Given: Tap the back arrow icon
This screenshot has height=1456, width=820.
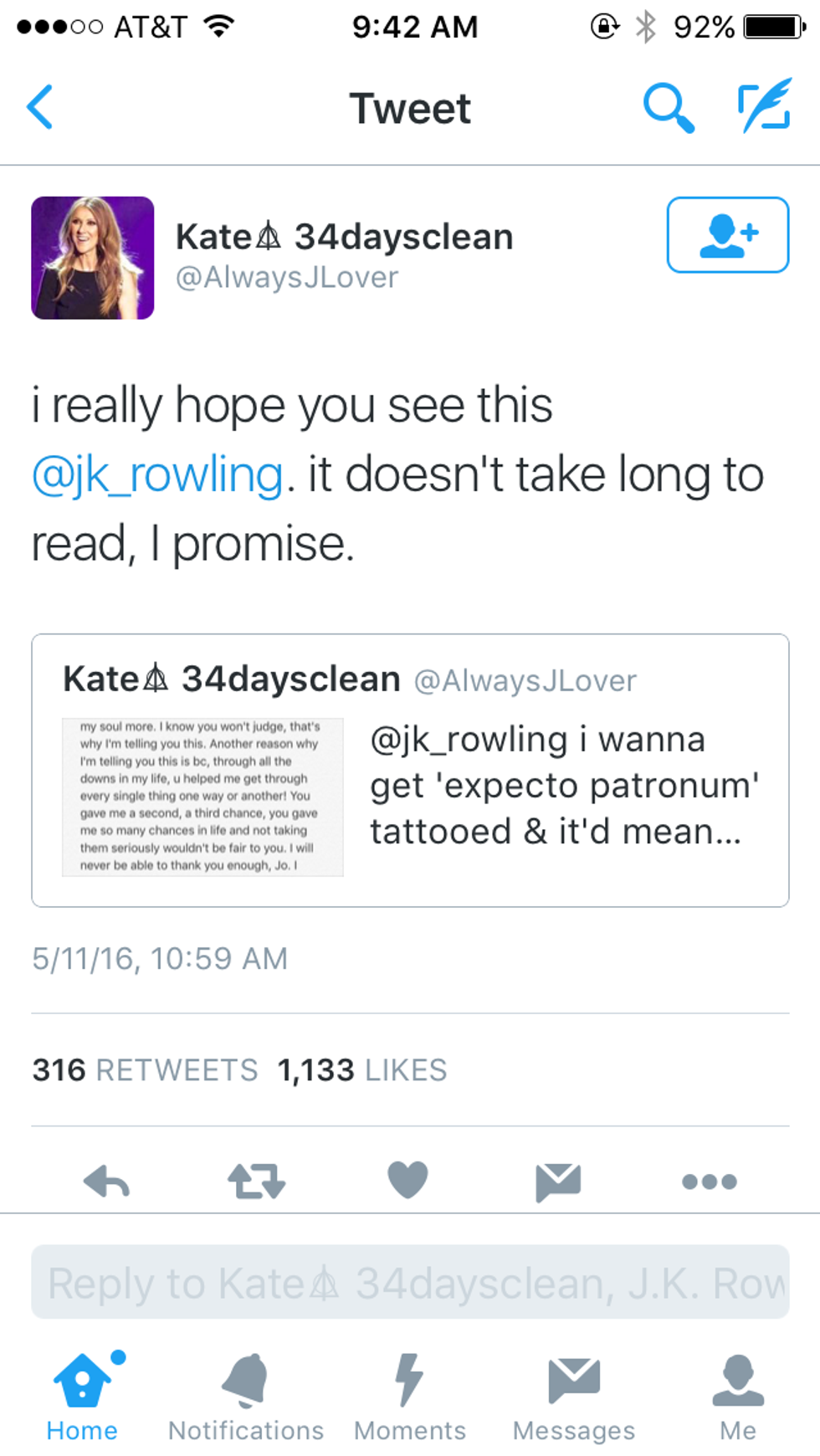Looking at the screenshot, I should (x=40, y=107).
